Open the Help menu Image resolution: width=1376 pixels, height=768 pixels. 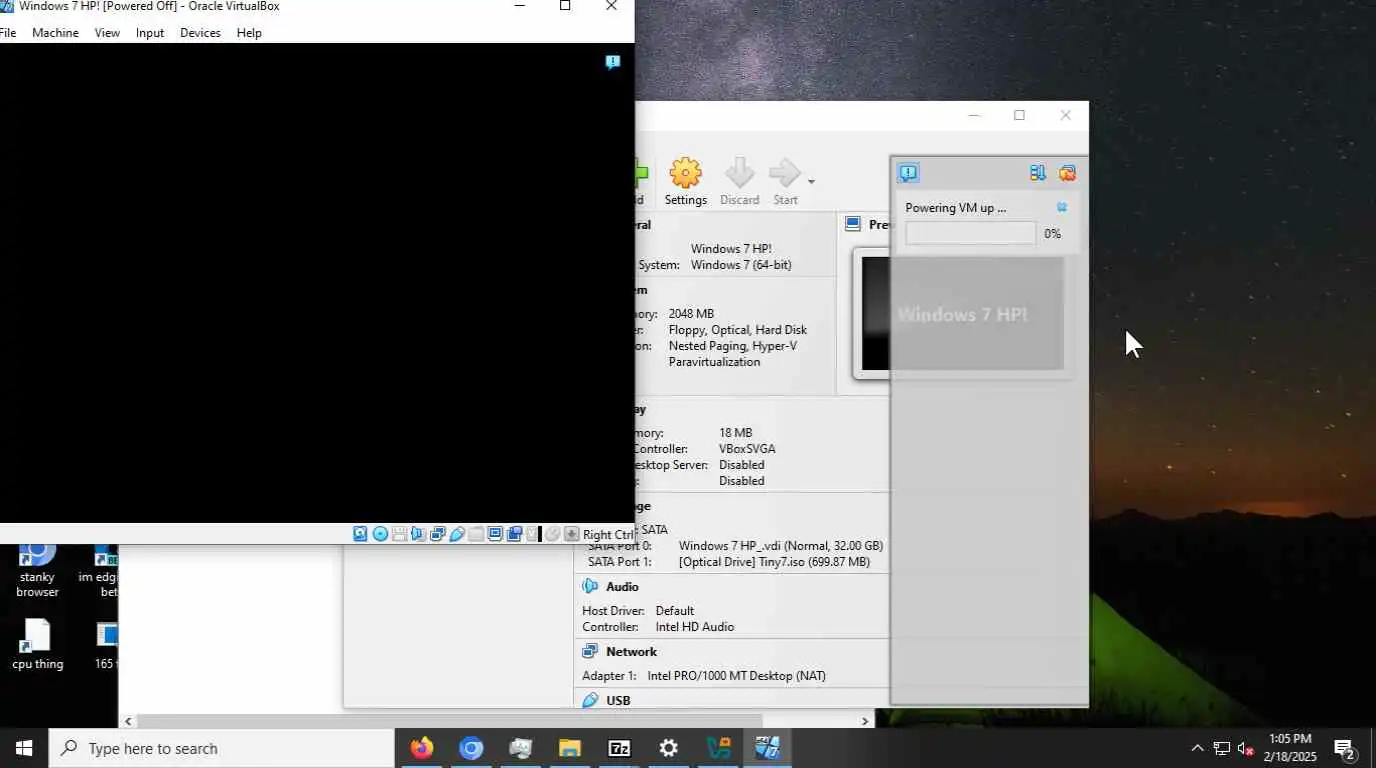tap(249, 33)
